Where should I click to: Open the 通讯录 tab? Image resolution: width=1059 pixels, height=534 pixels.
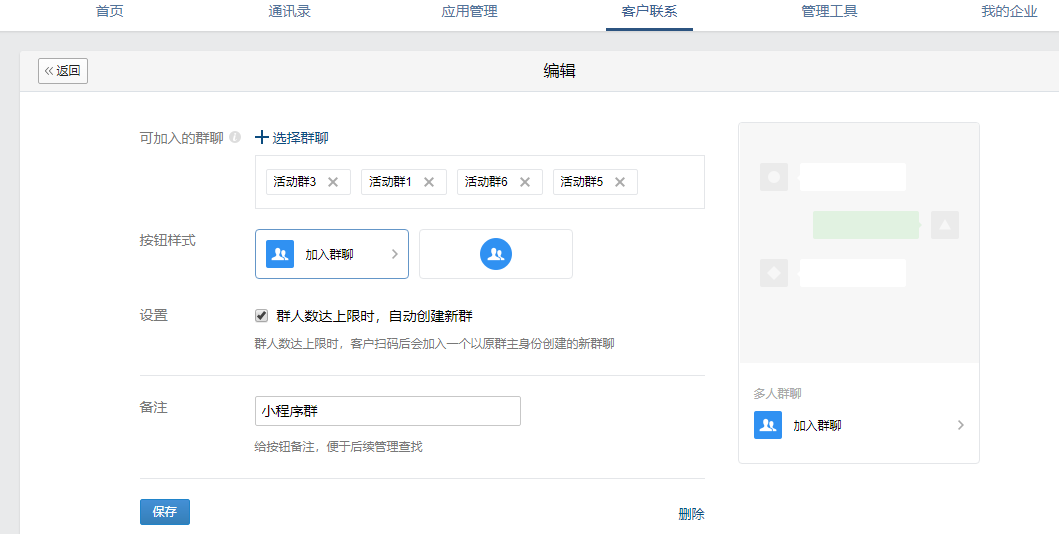pyautogui.click(x=289, y=11)
